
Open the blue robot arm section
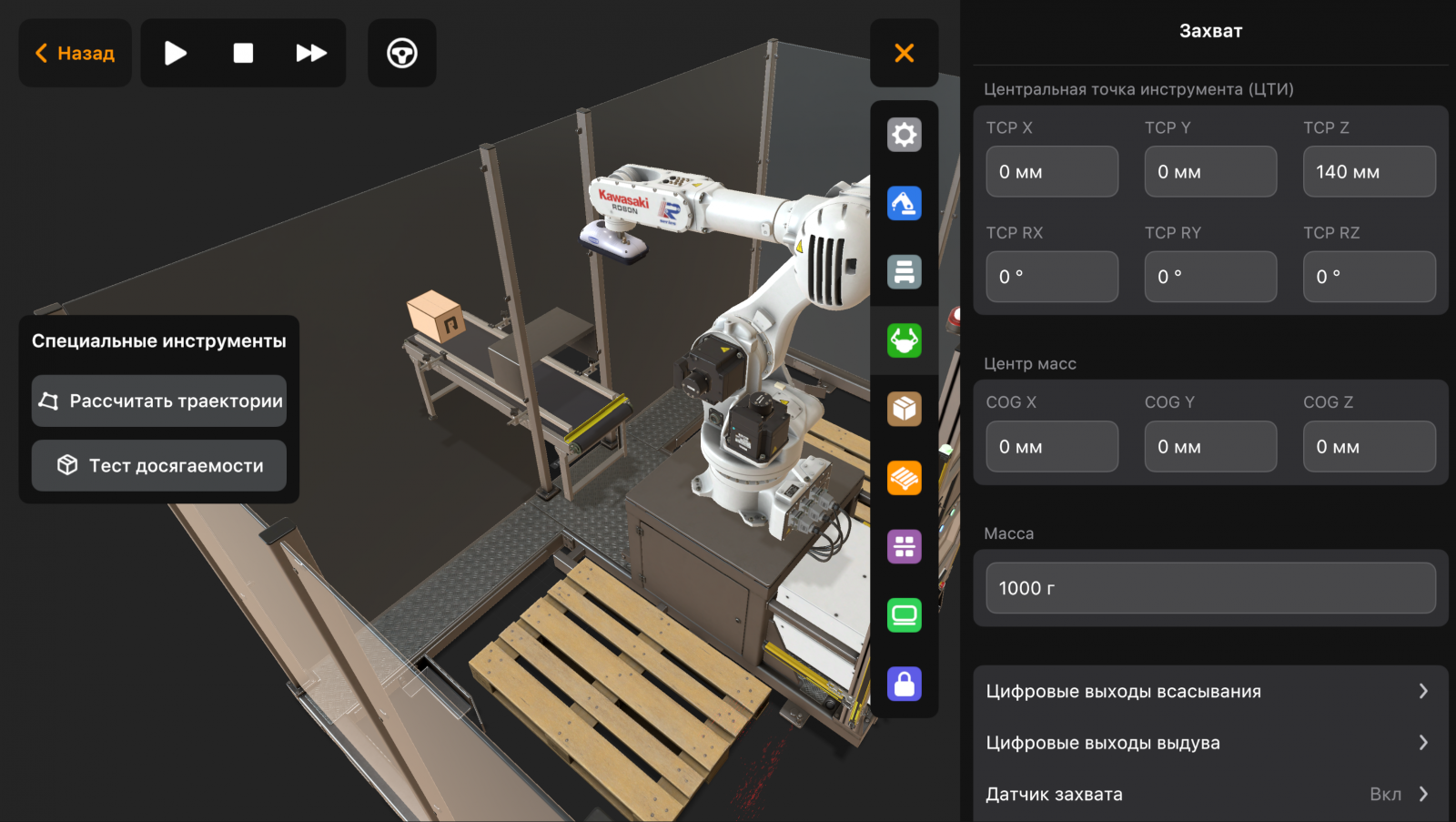[905, 203]
